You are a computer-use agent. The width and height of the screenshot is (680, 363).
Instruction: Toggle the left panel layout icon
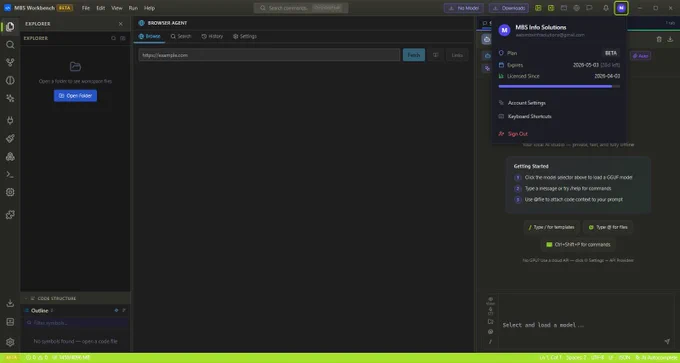538,8
